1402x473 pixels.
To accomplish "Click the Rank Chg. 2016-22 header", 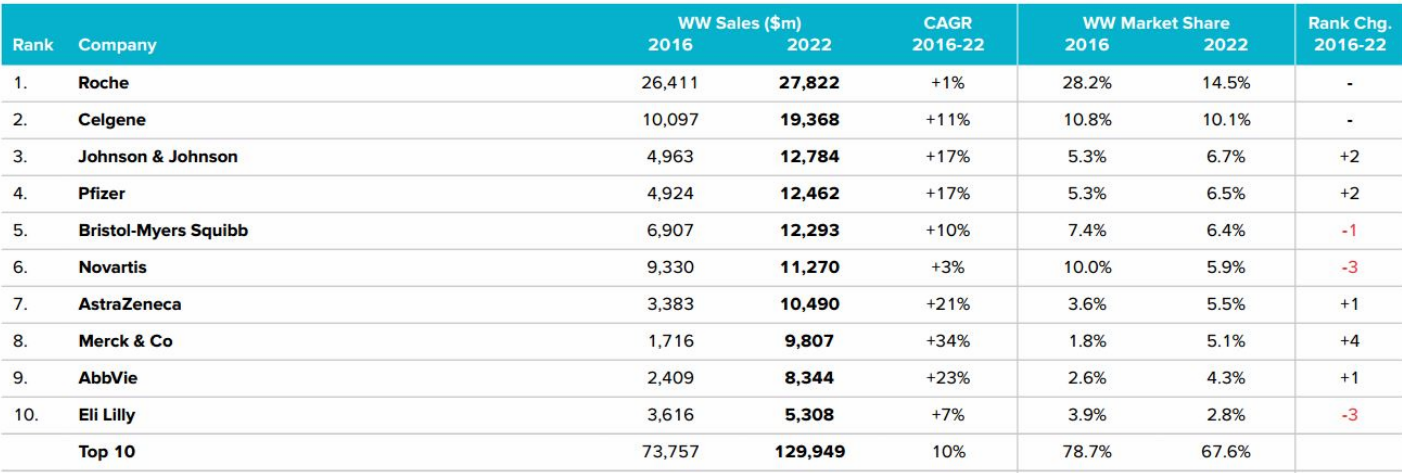I will tap(1349, 34).
